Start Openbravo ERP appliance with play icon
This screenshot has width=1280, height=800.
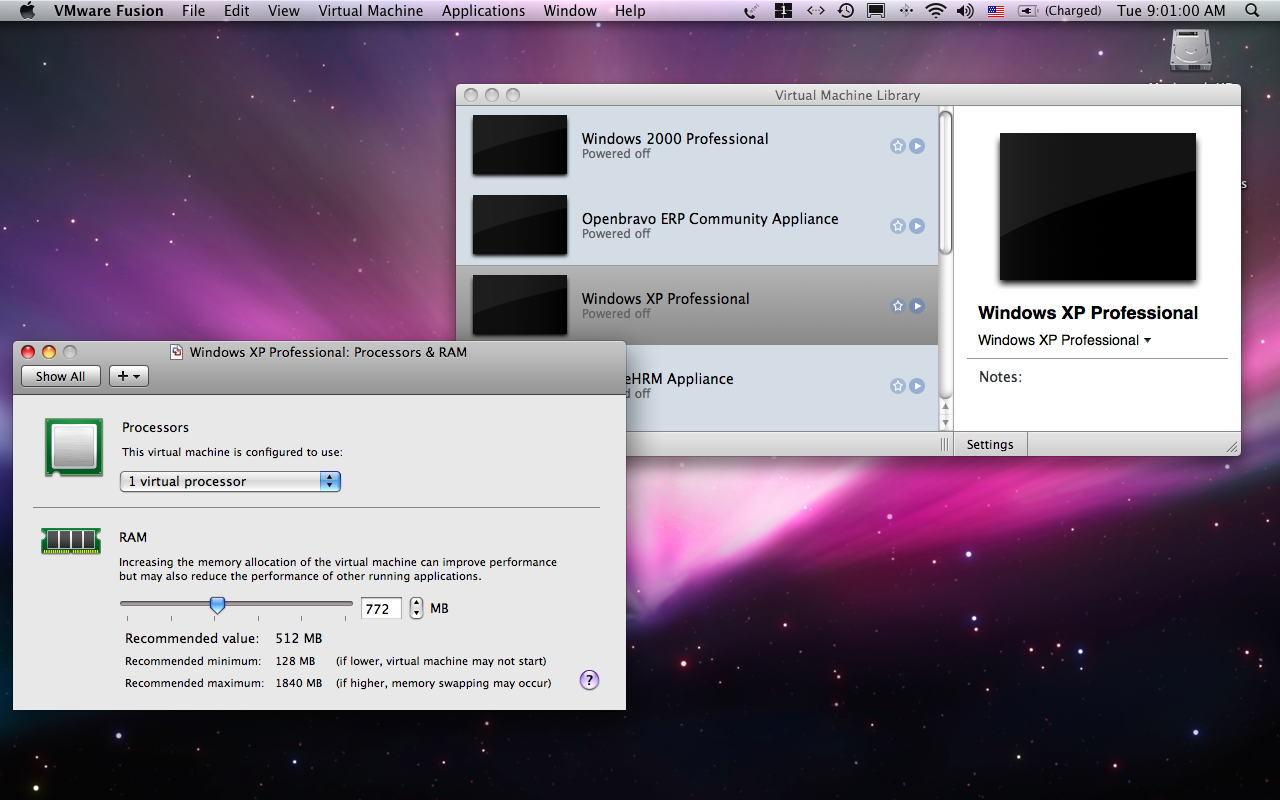[917, 226]
